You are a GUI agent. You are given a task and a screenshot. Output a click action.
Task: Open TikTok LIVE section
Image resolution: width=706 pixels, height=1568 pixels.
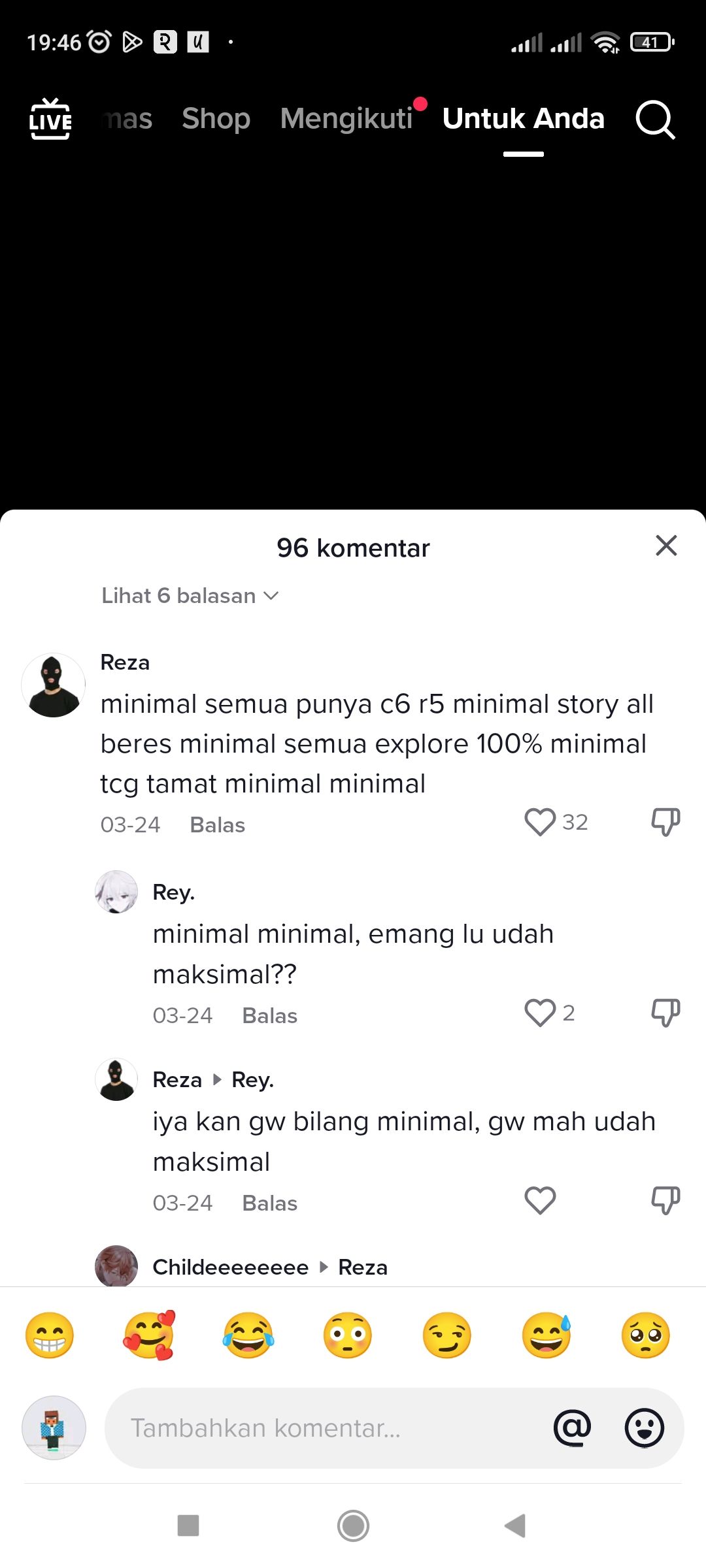[x=50, y=120]
